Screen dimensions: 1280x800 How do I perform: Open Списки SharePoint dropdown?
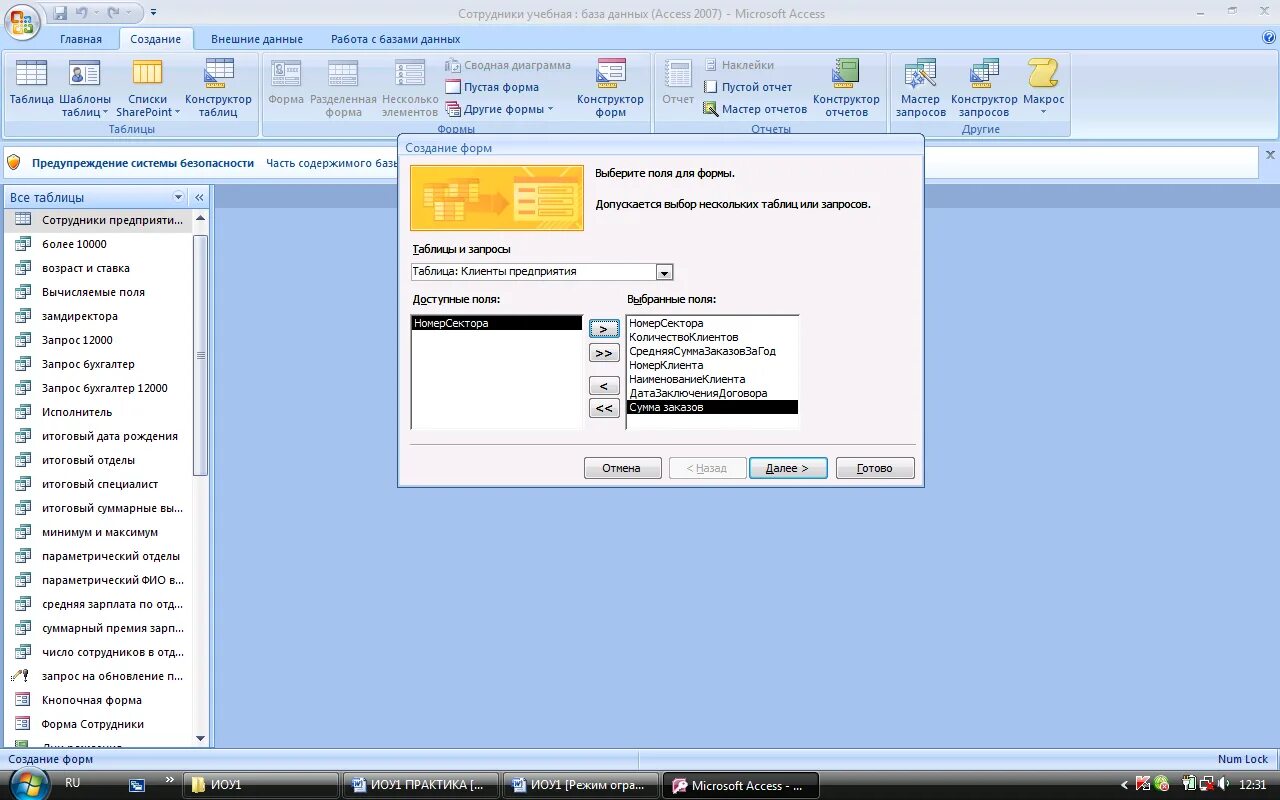click(148, 89)
